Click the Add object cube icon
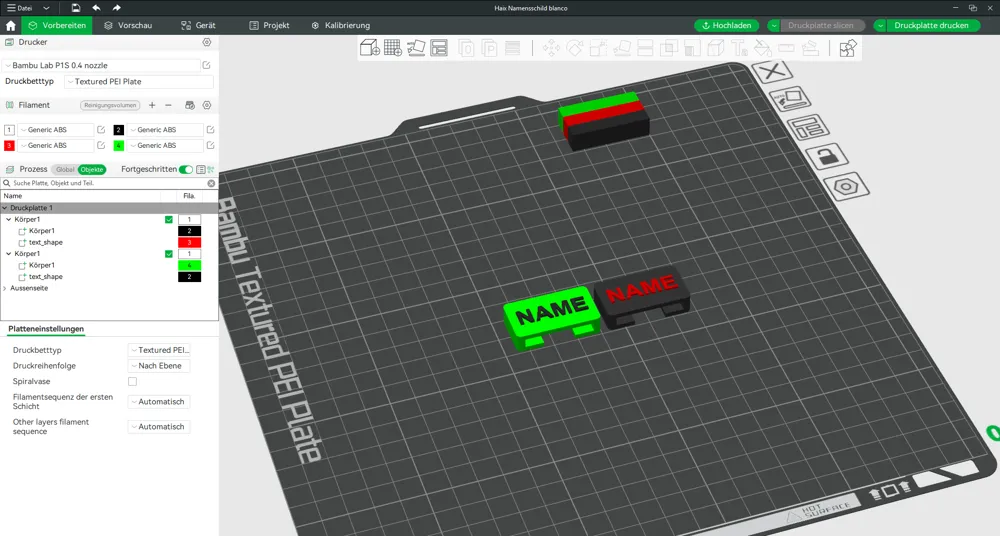The image size is (1000, 536). coord(370,48)
